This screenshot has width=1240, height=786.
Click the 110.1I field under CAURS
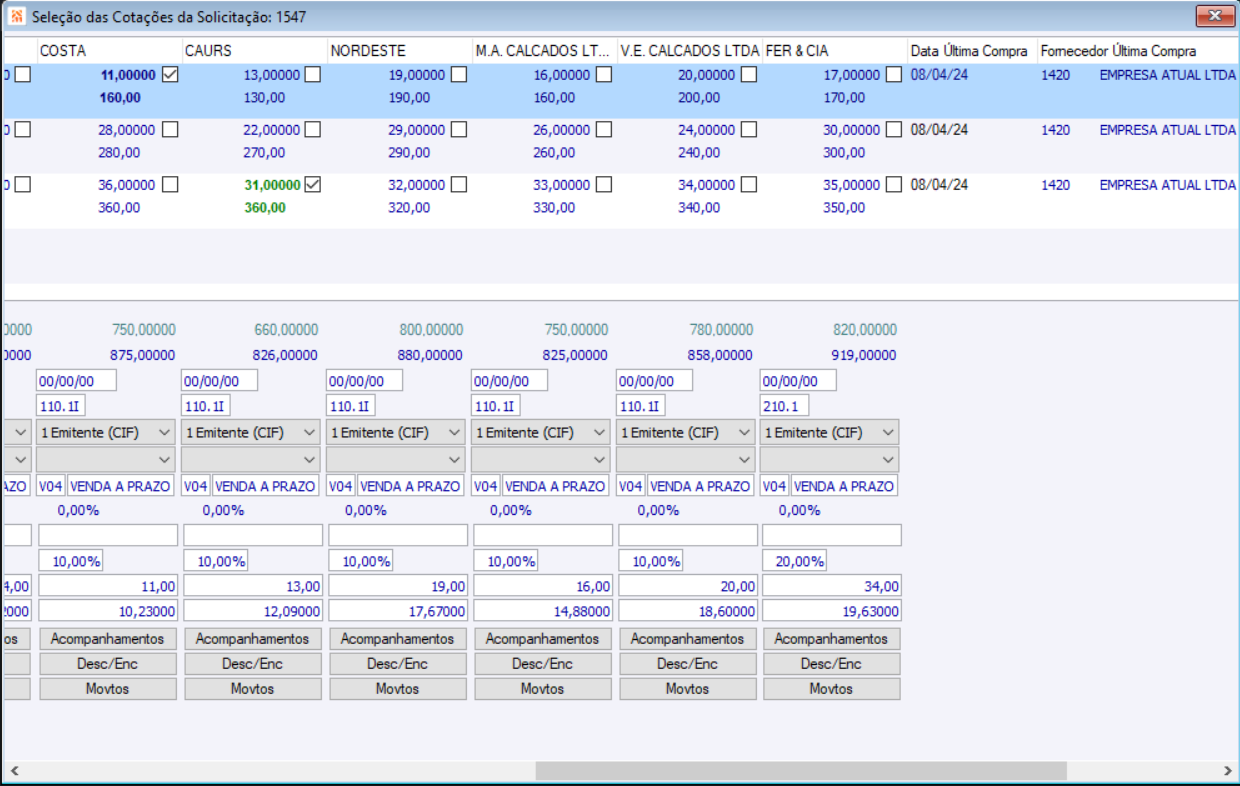click(206, 406)
